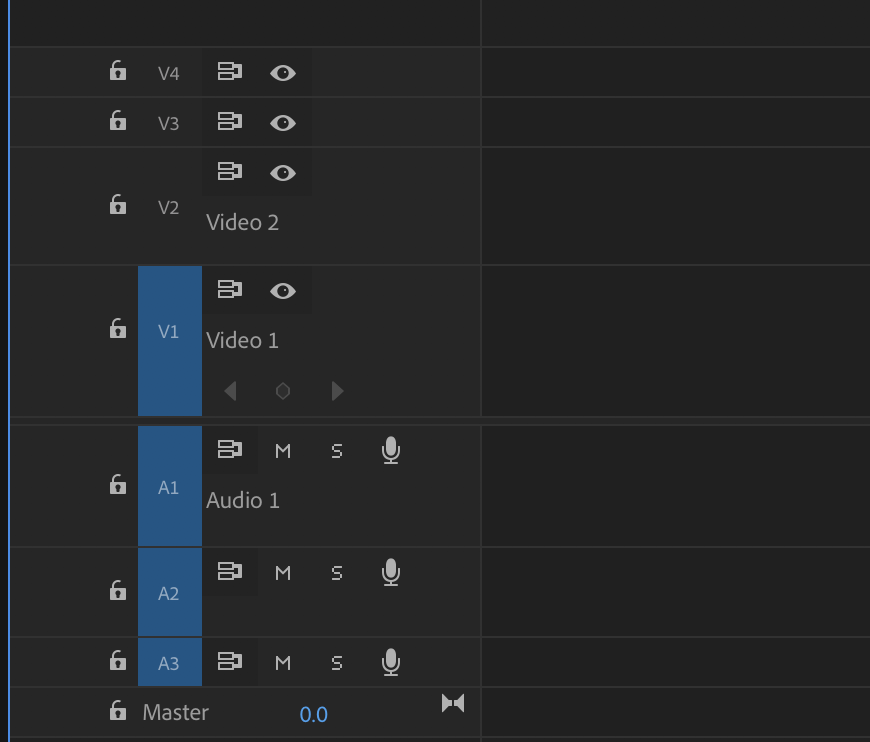This screenshot has width=870, height=742.
Task: Mute track A3
Action: (x=283, y=663)
